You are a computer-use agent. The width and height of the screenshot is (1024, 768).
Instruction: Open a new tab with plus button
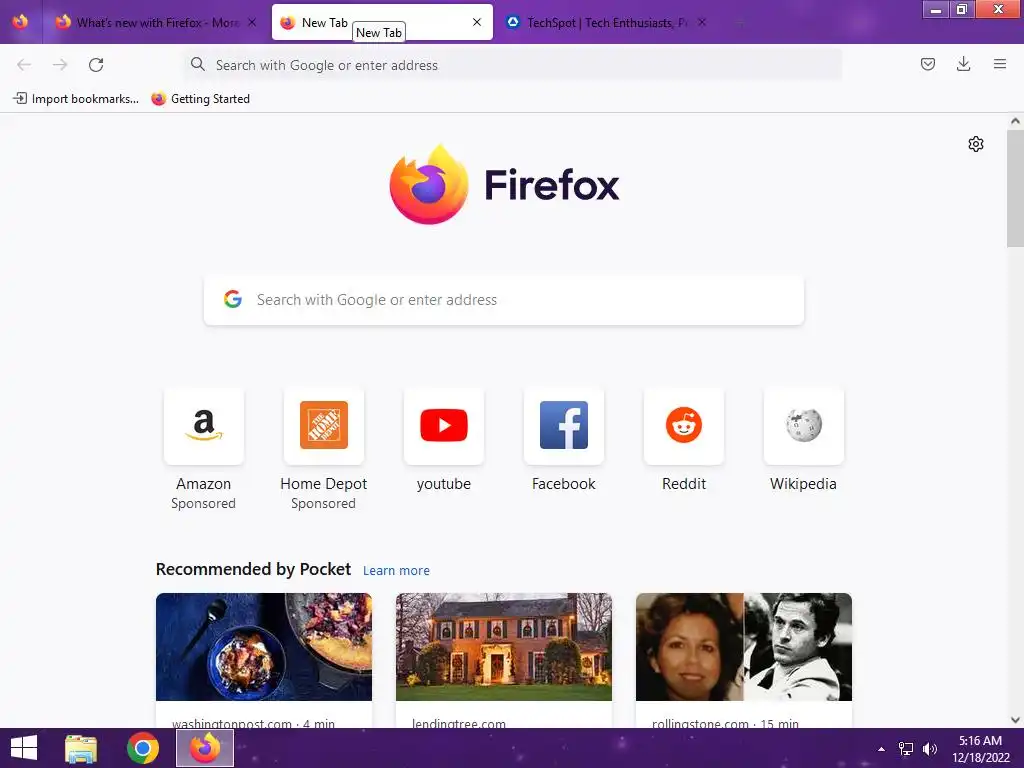(x=740, y=23)
